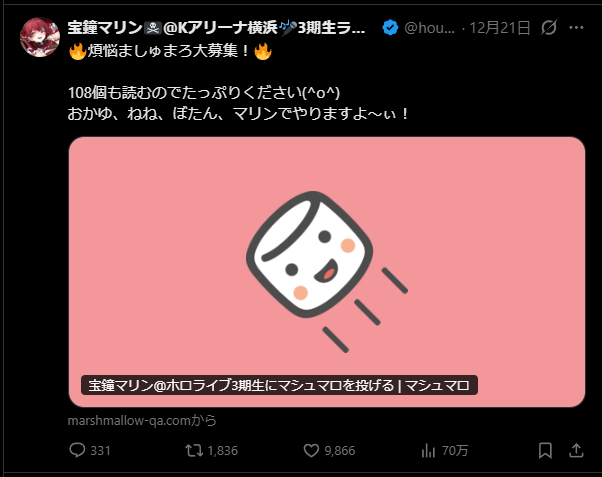
Task: Click the 331 replies count
Action: [100, 451]
